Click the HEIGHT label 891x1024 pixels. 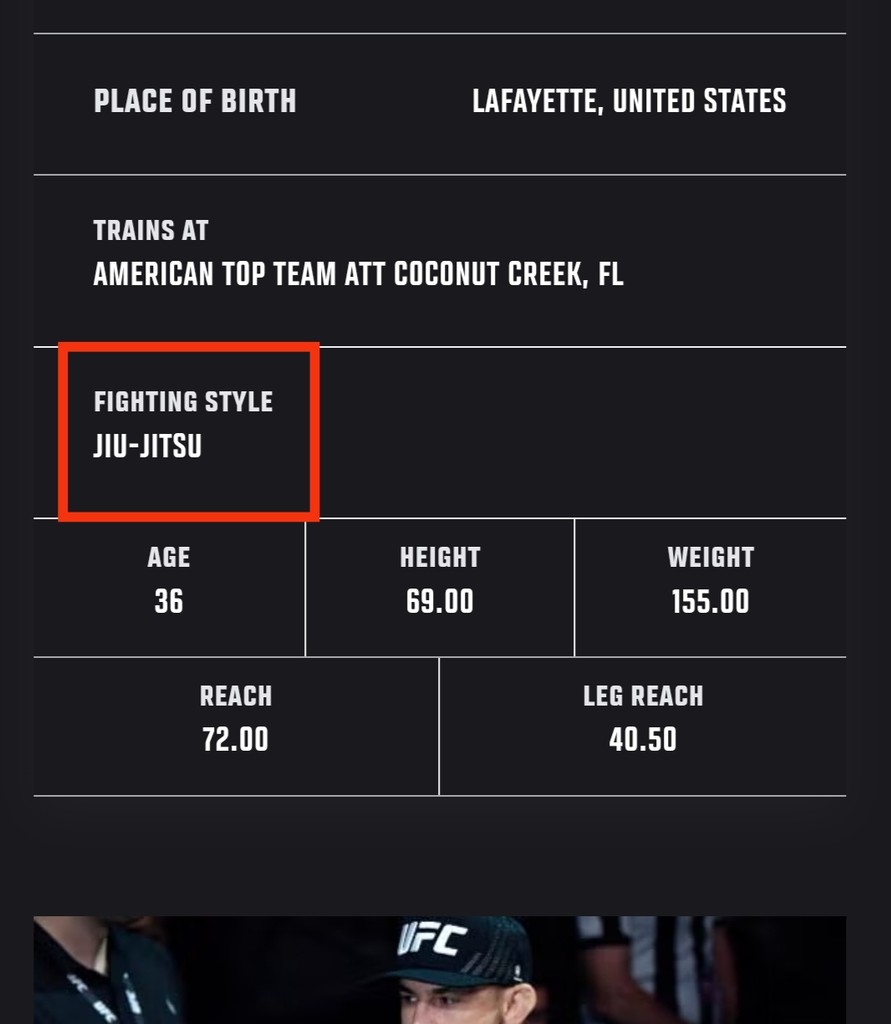pos(440,557)
